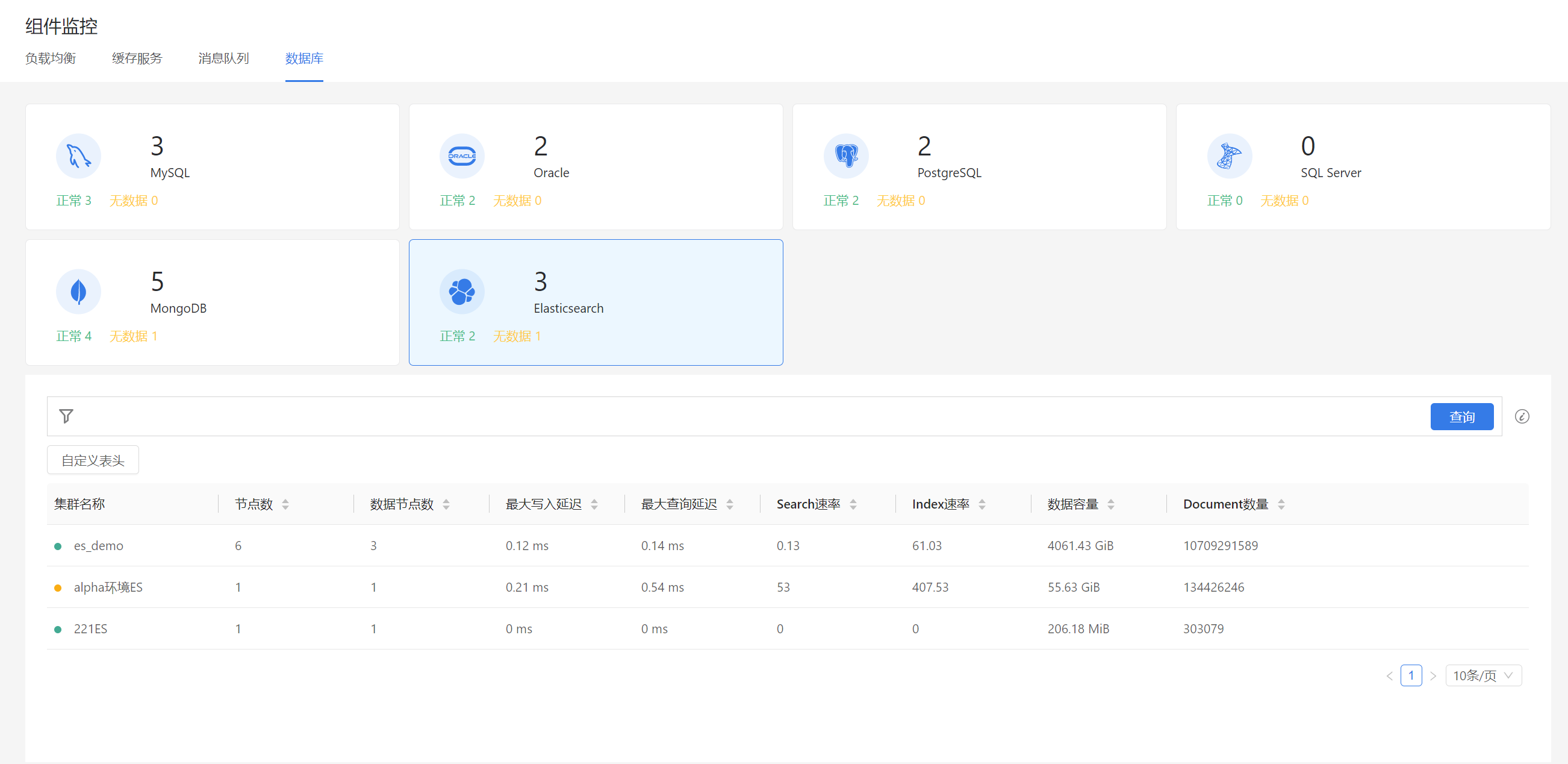
Task: Select the MongoDB card label
Action: [x=178, y=308]
